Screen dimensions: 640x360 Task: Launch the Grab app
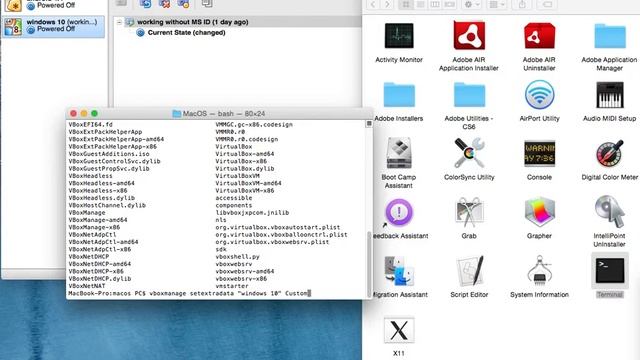coord(469,212)
